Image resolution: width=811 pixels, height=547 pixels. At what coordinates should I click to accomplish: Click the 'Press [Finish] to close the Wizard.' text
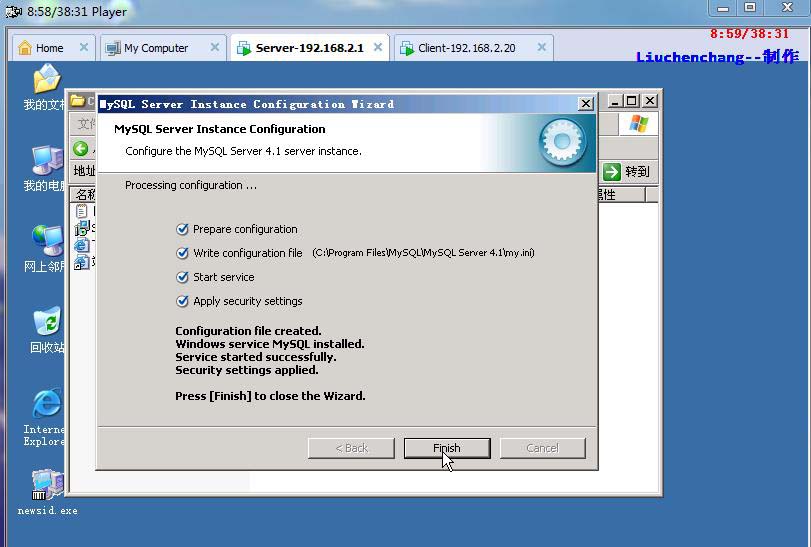tap(270, 396)
